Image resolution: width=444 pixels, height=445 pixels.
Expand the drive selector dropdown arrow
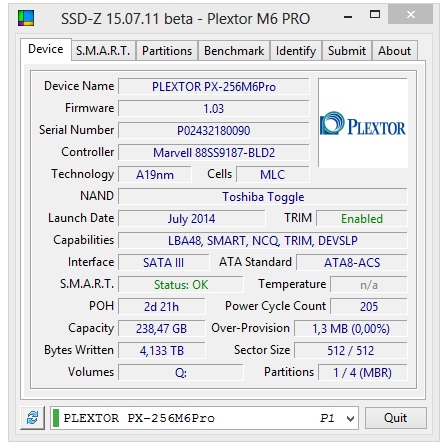click(350, 418)
